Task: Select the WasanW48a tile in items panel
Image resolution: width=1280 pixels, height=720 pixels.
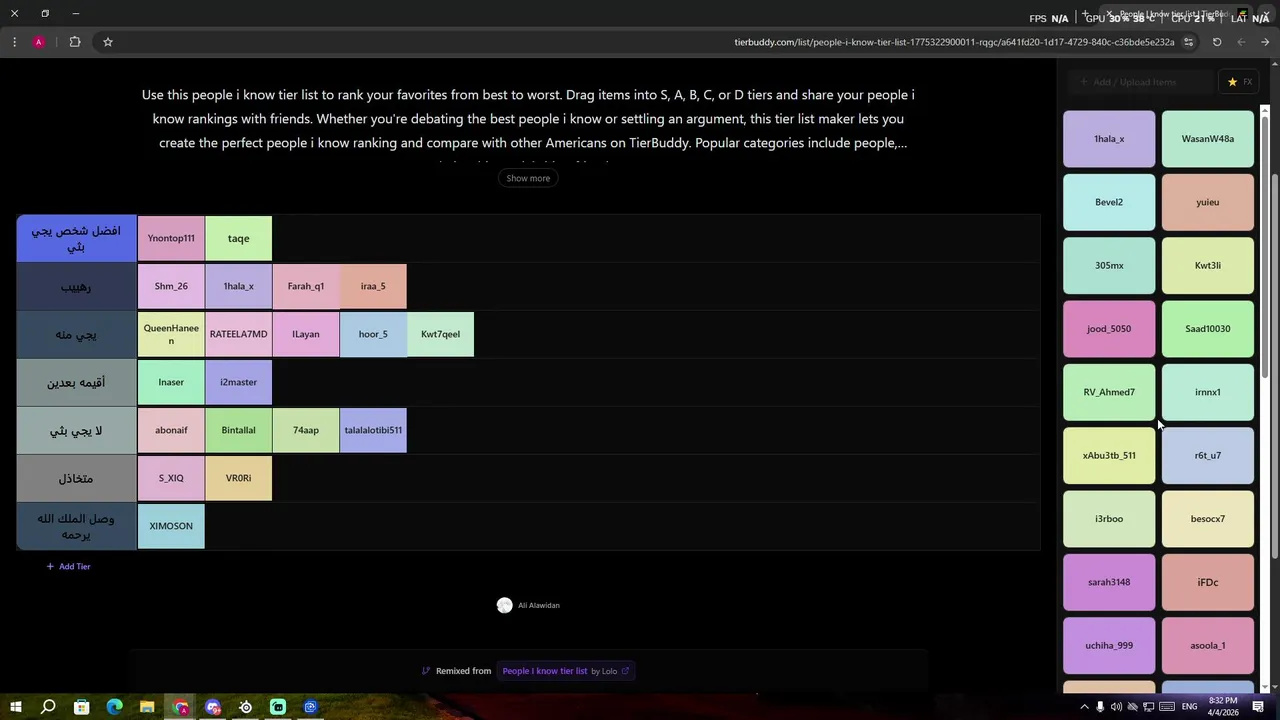Action: [1208, 139]
